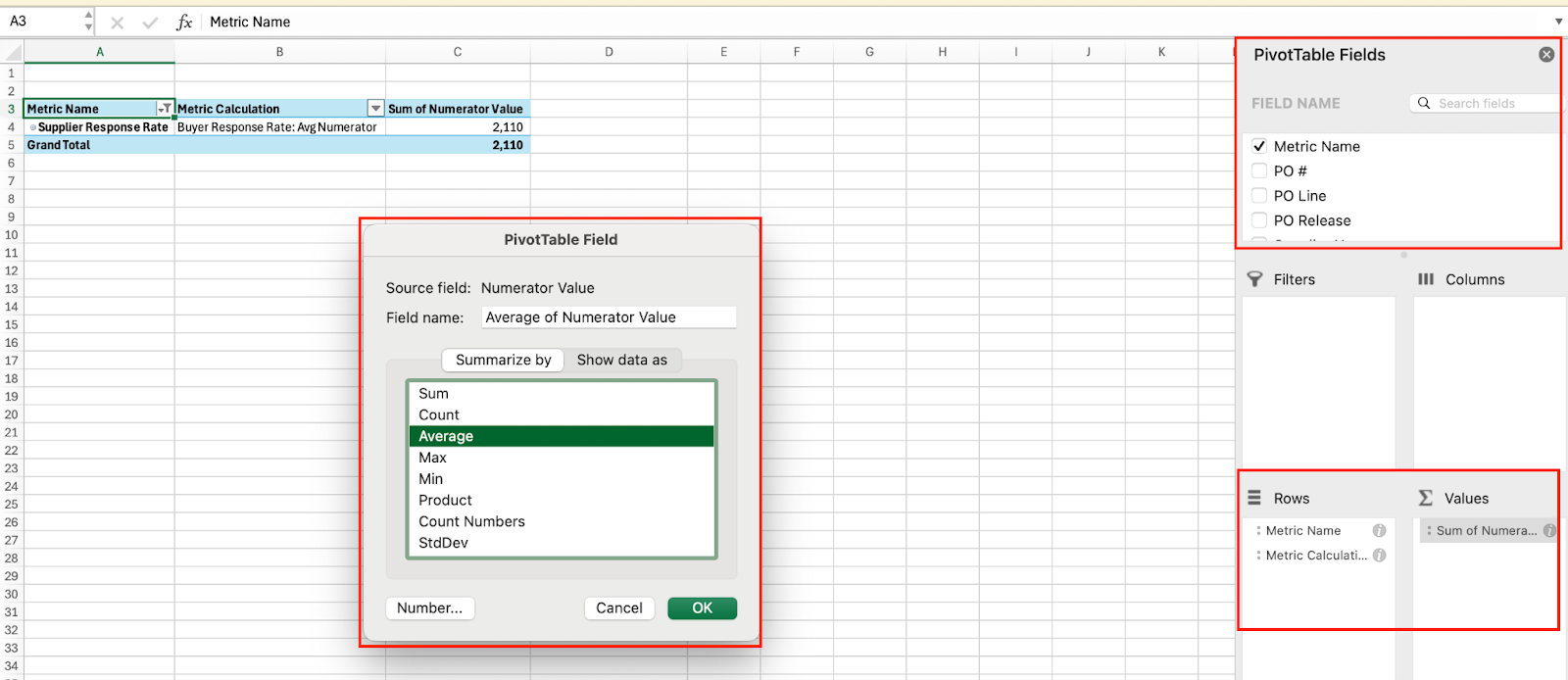Select Count in the summarize list

562,415
